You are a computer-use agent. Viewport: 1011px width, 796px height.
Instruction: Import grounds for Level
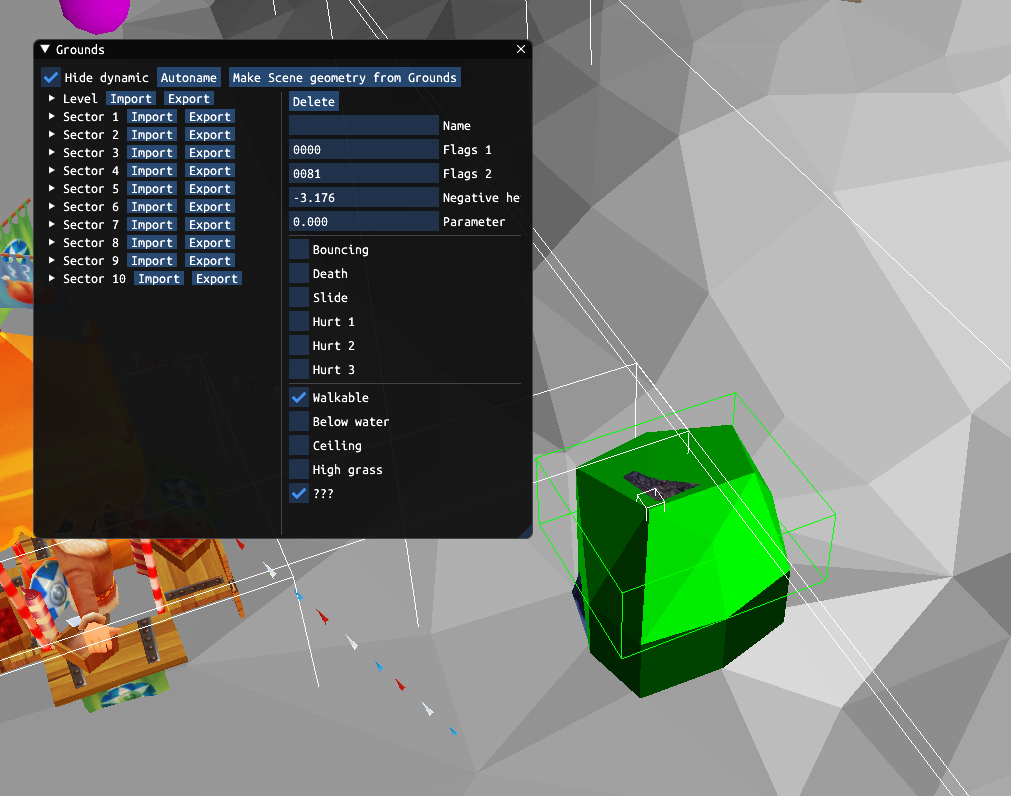131,99
